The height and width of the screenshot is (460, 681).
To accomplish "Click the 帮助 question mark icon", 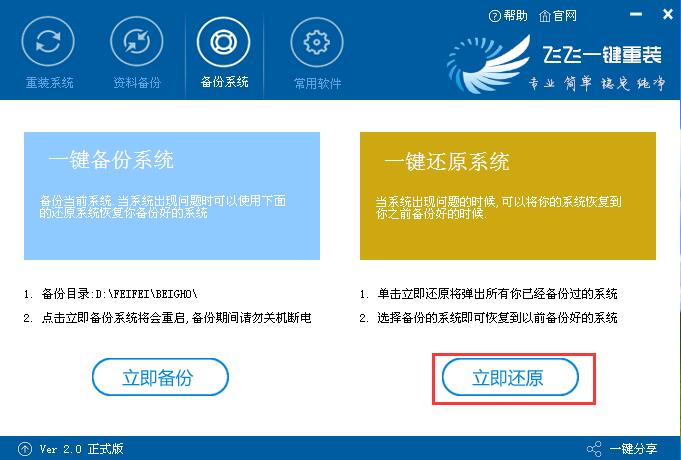I will tap(494, 17).
